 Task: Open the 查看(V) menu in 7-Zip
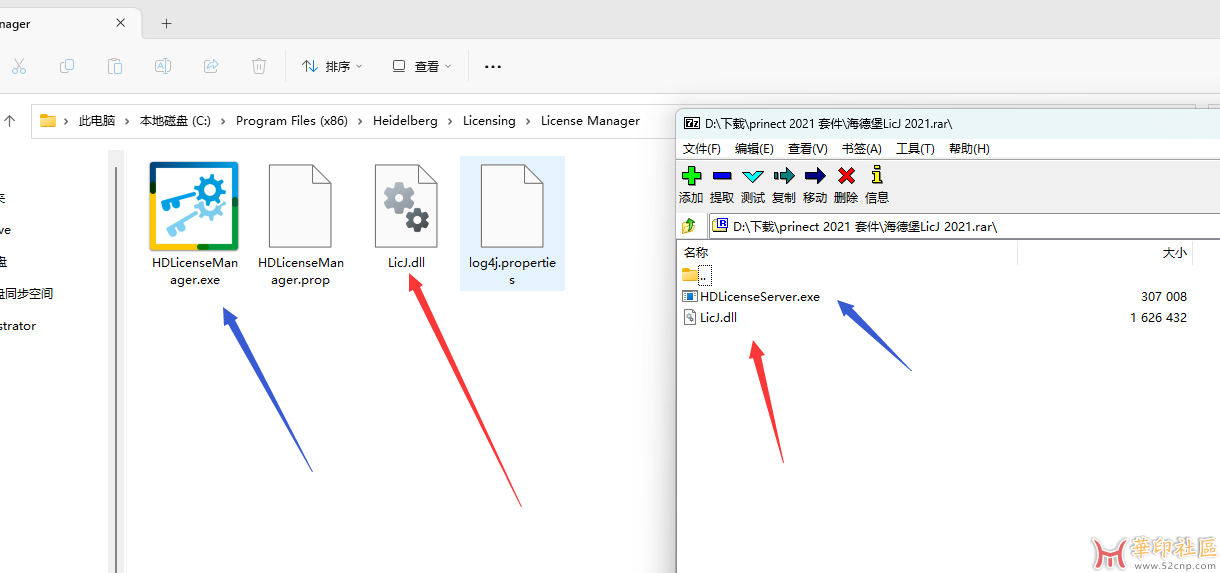[808, 148]
